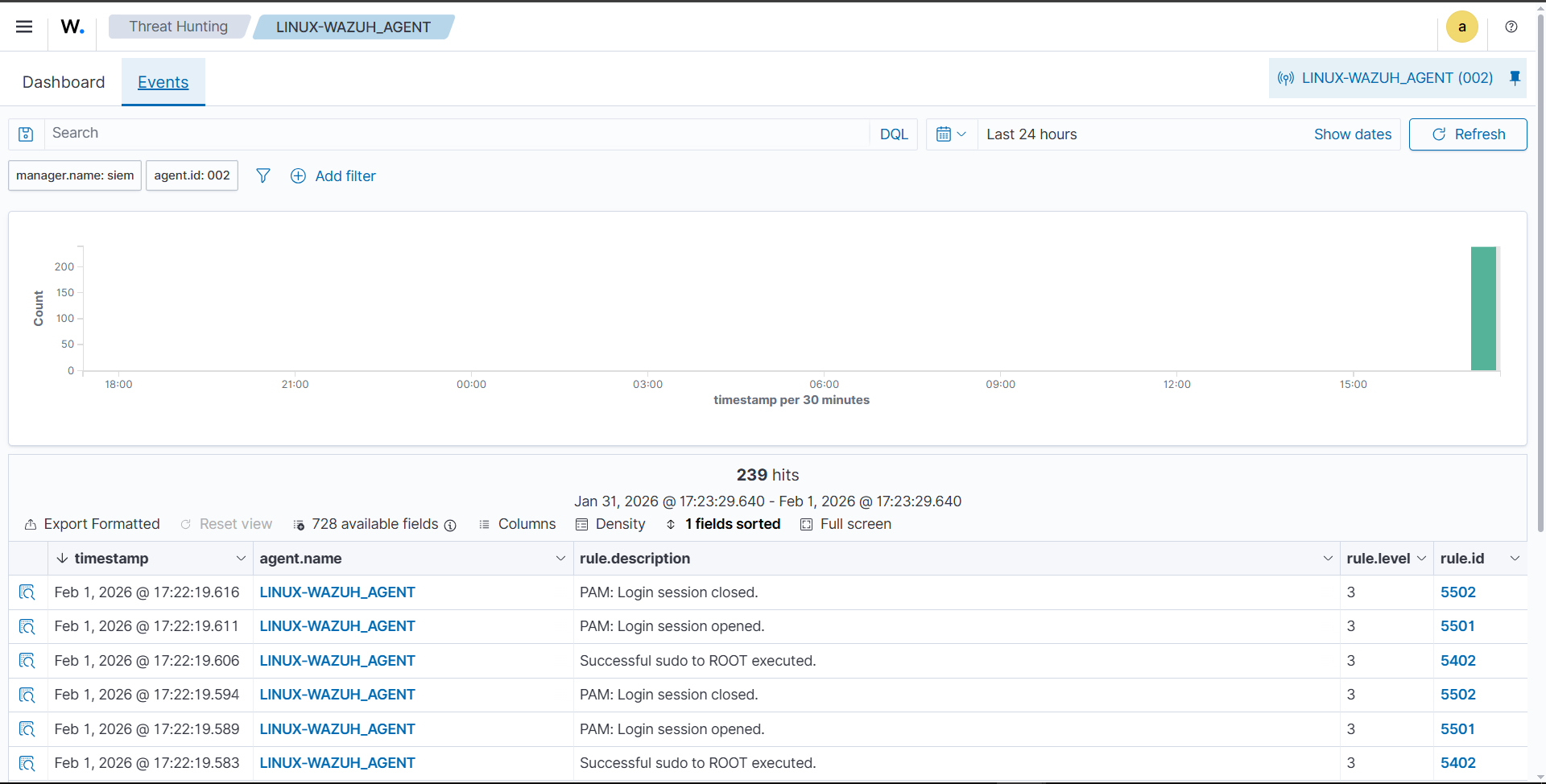Open the help icon in header

coord(1511,27)
